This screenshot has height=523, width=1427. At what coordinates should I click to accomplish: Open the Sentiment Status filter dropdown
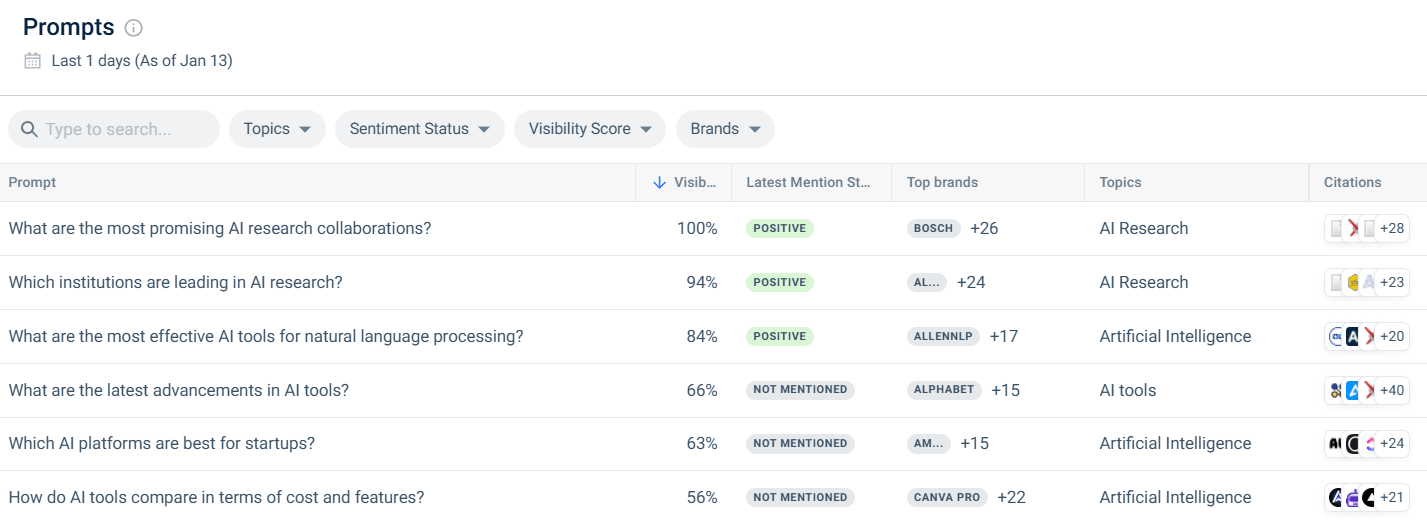[419, 129]
